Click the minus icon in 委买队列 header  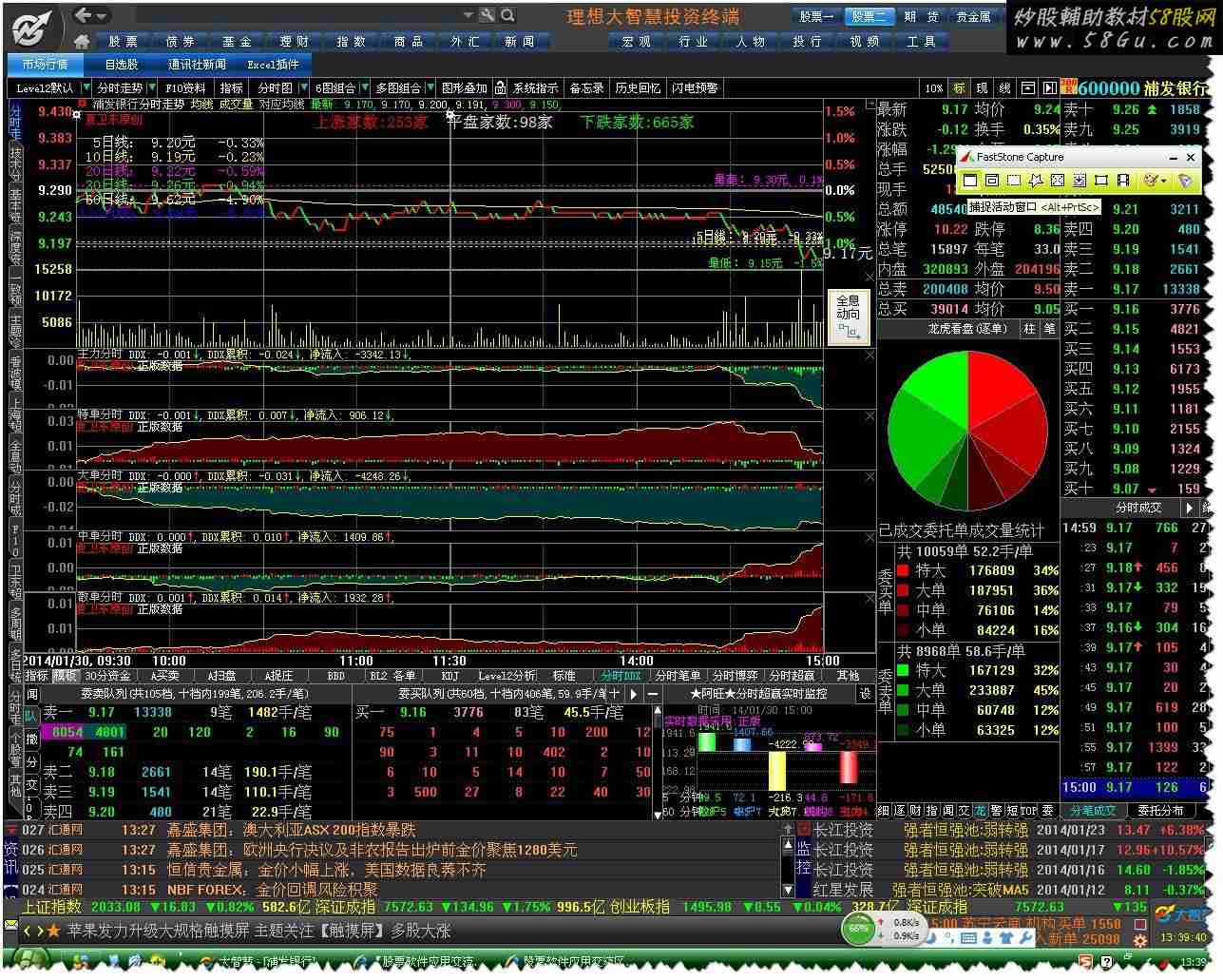[x=652, y=694]
